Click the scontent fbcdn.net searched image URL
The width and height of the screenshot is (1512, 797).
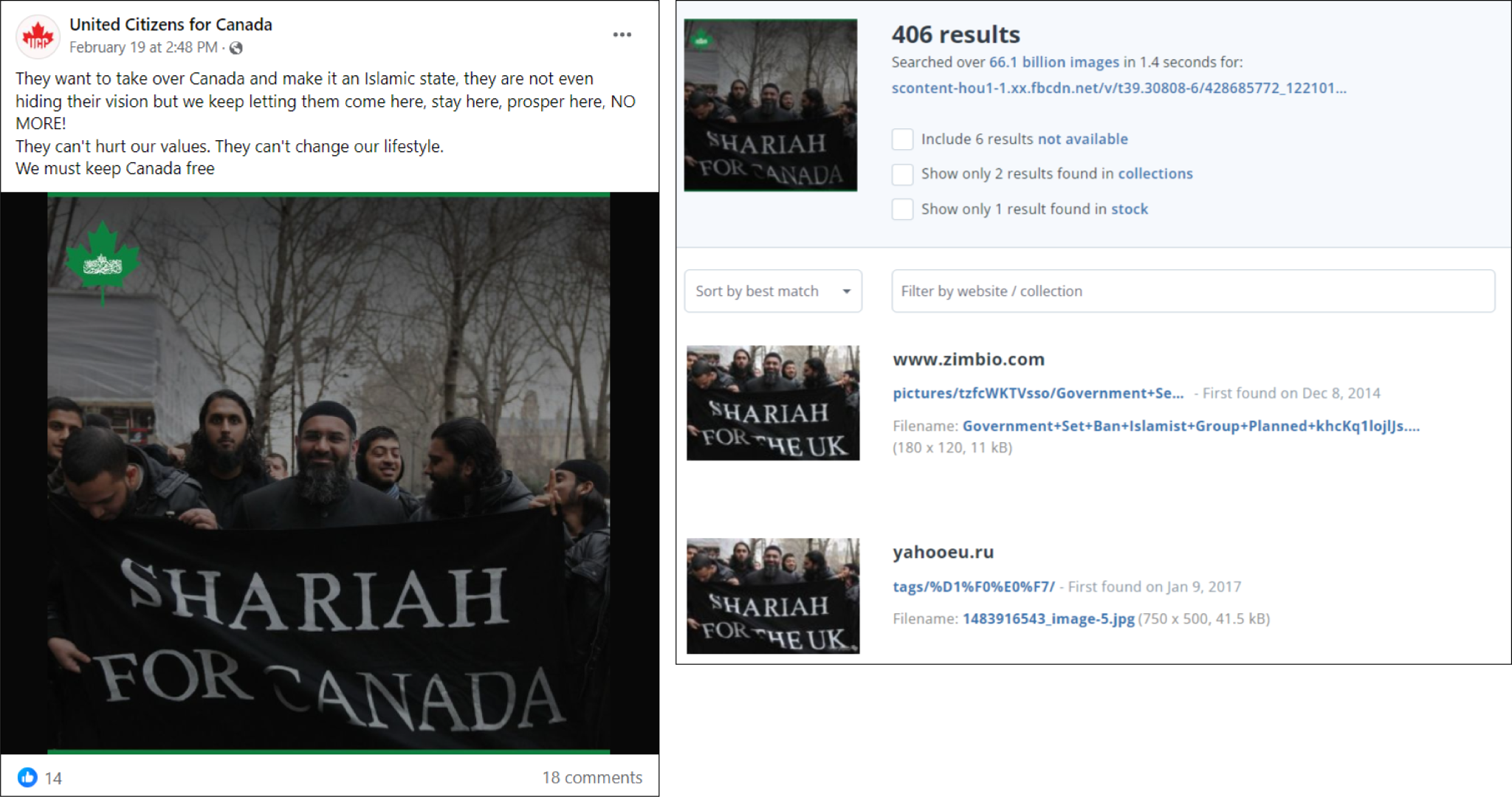pos(1118,88)
